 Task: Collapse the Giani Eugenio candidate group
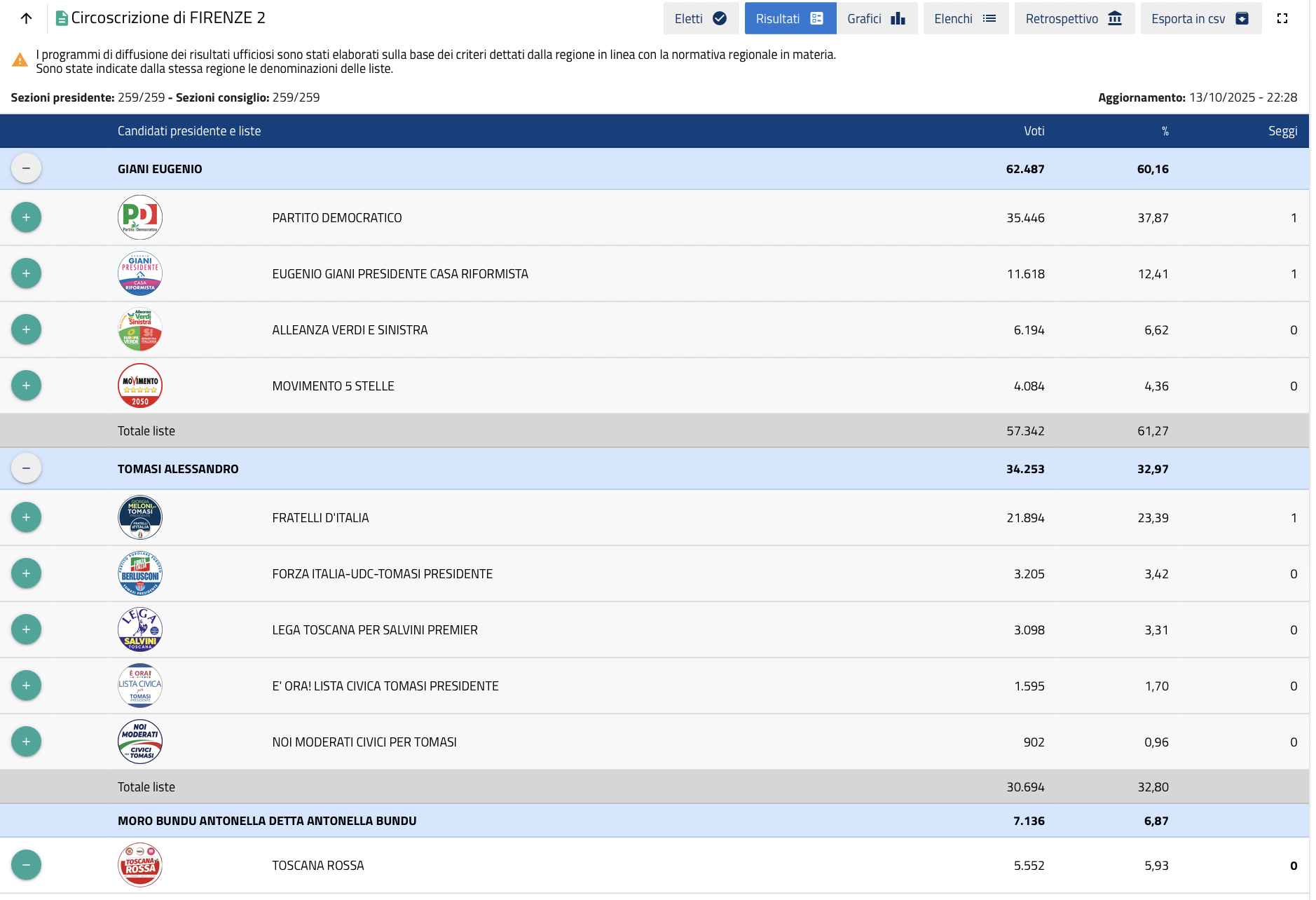tap(26, 168)
